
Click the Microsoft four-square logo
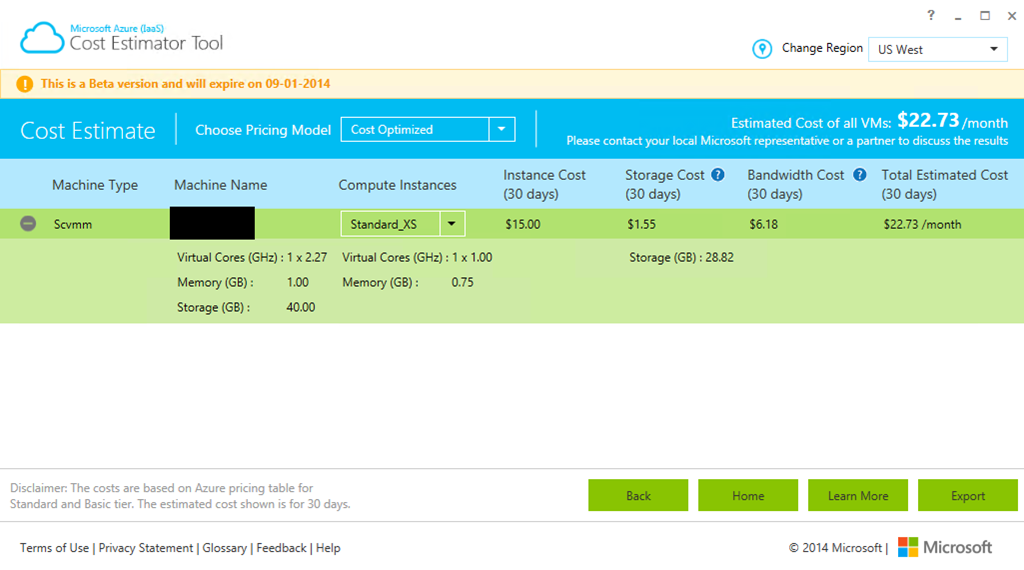pos(908,547)
